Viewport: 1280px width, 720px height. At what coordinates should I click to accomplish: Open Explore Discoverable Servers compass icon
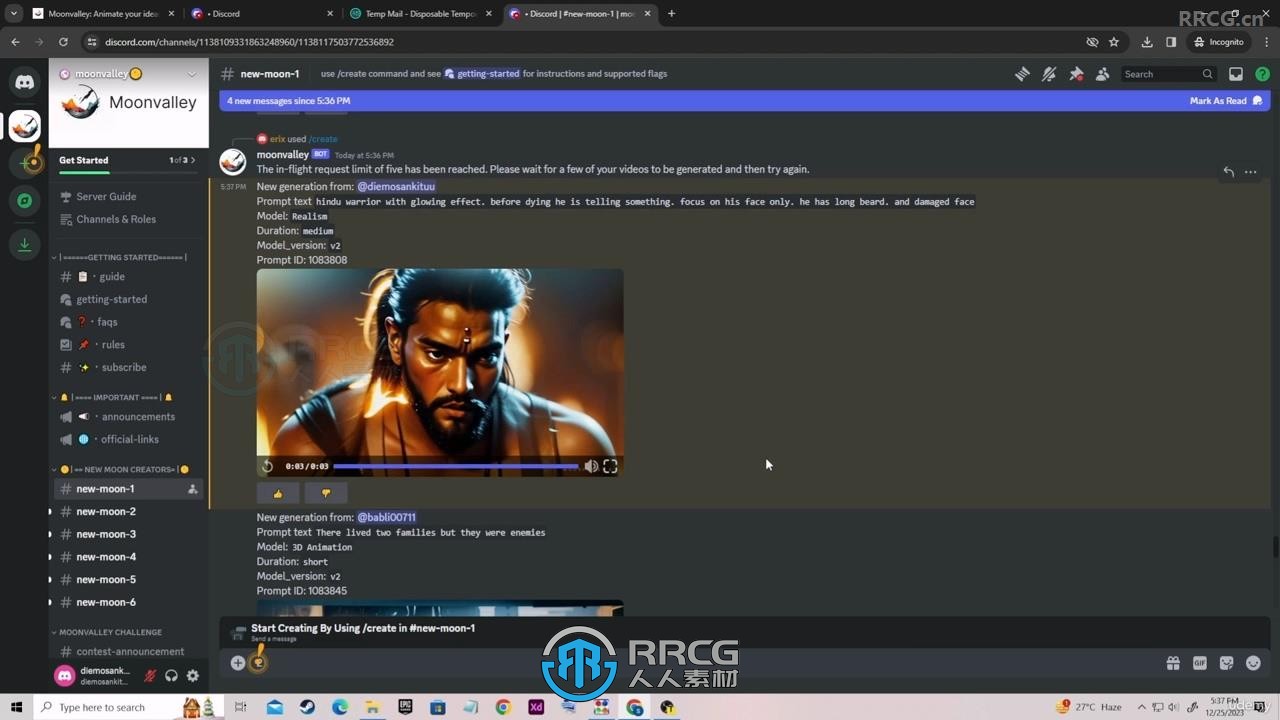[24, 201]
